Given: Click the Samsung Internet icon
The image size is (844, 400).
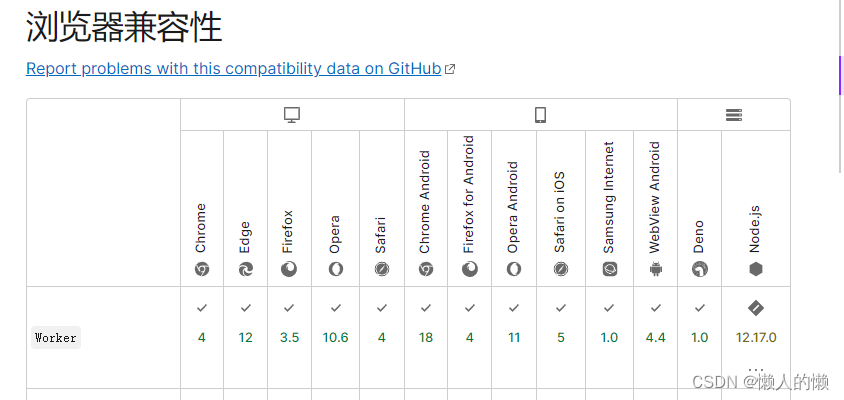Looking at the screenshot, I should 609,269.
